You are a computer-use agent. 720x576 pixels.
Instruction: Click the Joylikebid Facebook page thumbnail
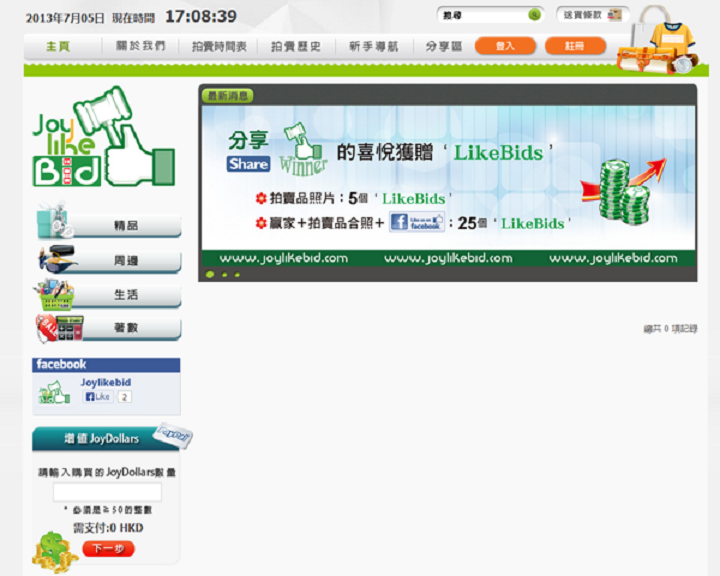tap(54, 393)
